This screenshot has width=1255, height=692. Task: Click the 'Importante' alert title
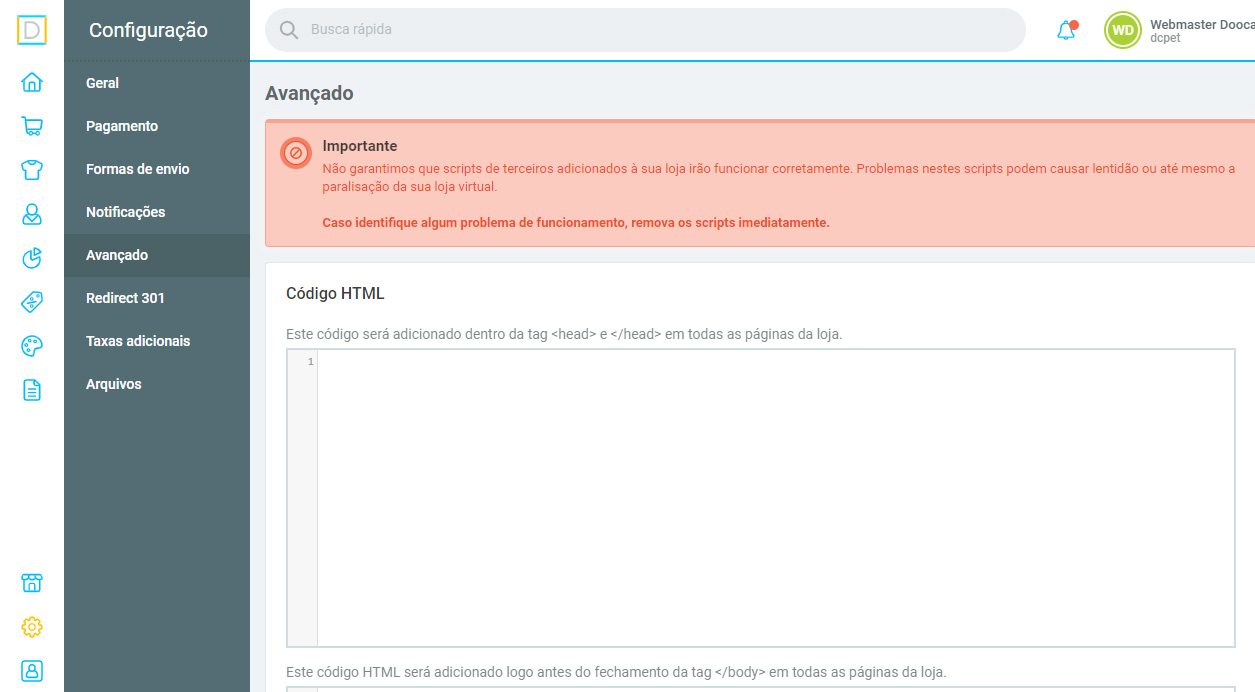click(360, 146)
